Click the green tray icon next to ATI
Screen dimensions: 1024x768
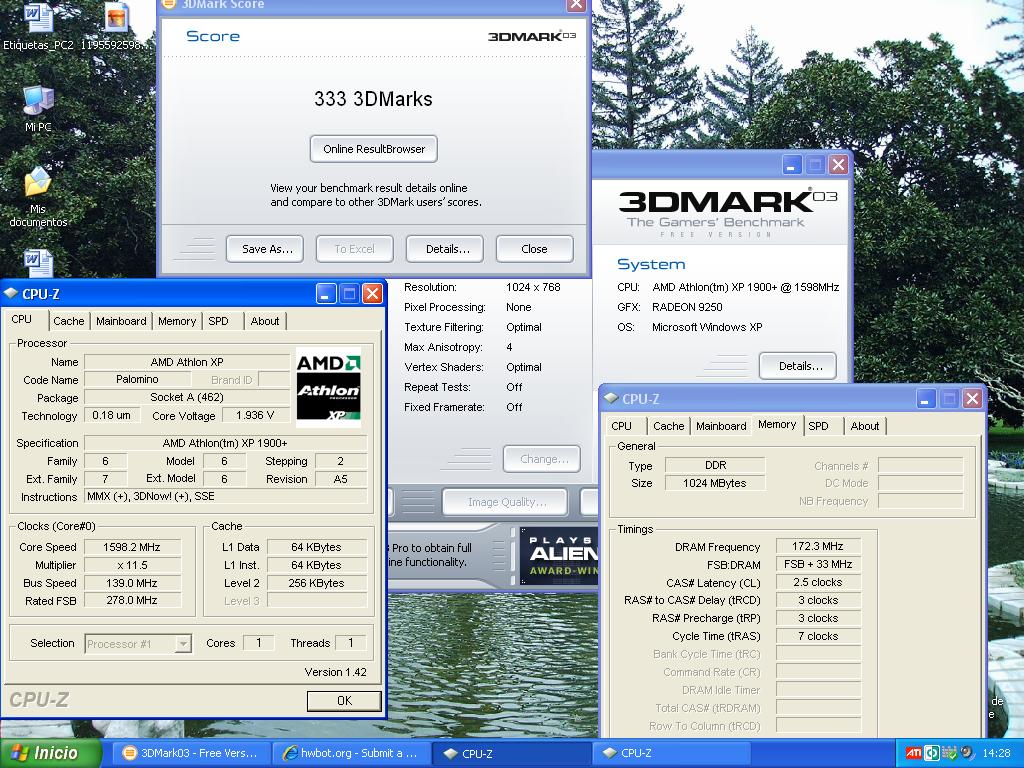tap(932, 753)
